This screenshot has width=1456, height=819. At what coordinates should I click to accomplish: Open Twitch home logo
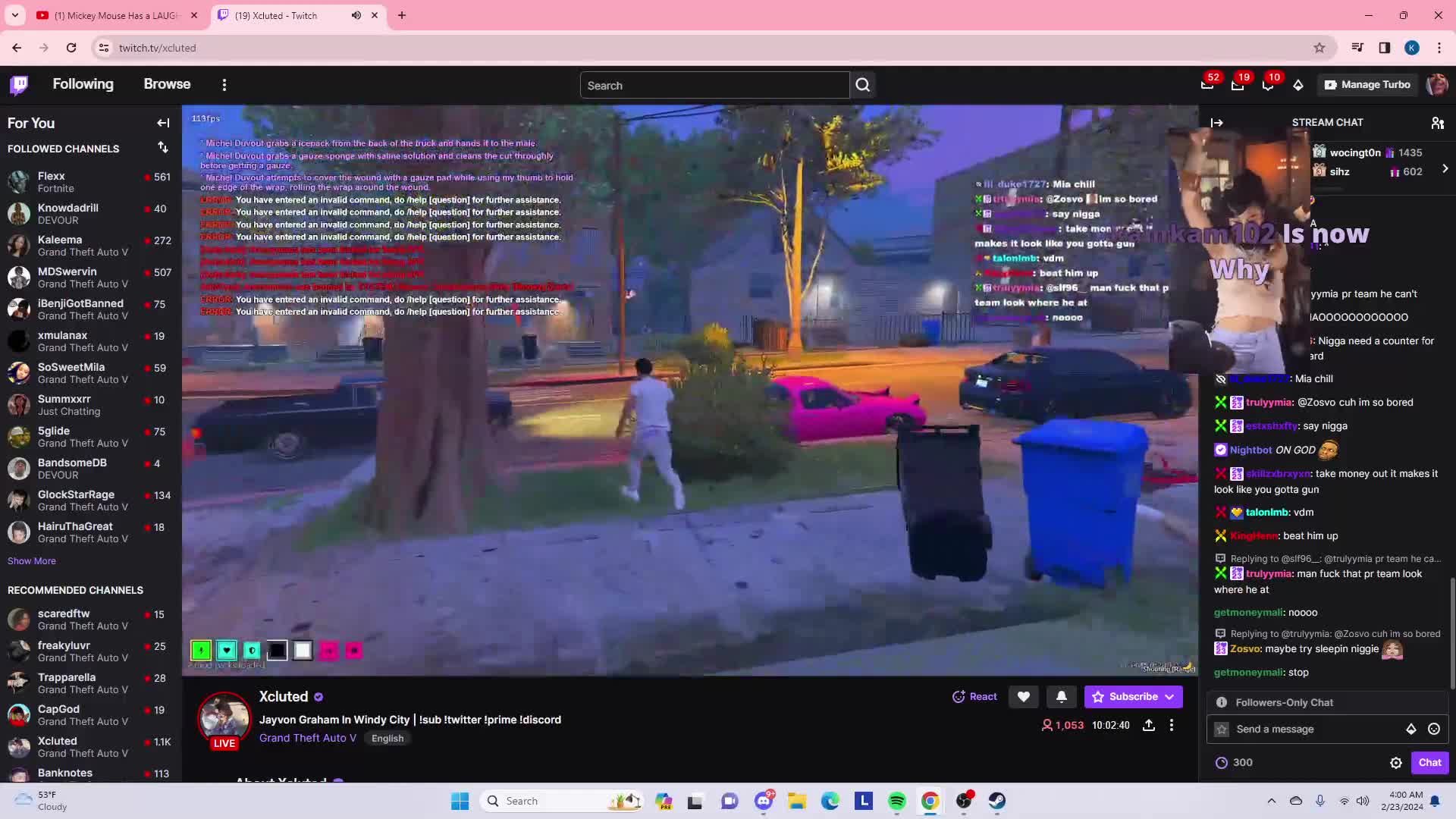19,85
